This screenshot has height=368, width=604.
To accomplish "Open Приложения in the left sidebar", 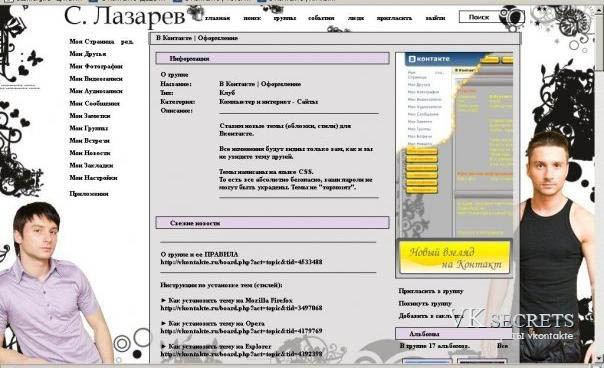I will [x=89, y=194].
